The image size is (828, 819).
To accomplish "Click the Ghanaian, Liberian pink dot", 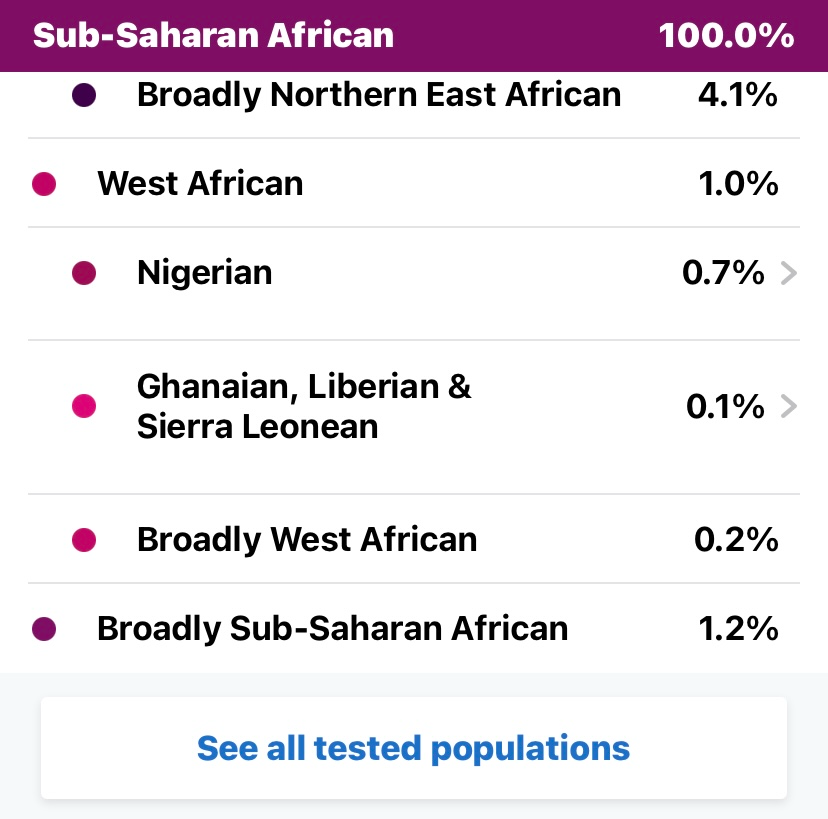I will [84, 406].
